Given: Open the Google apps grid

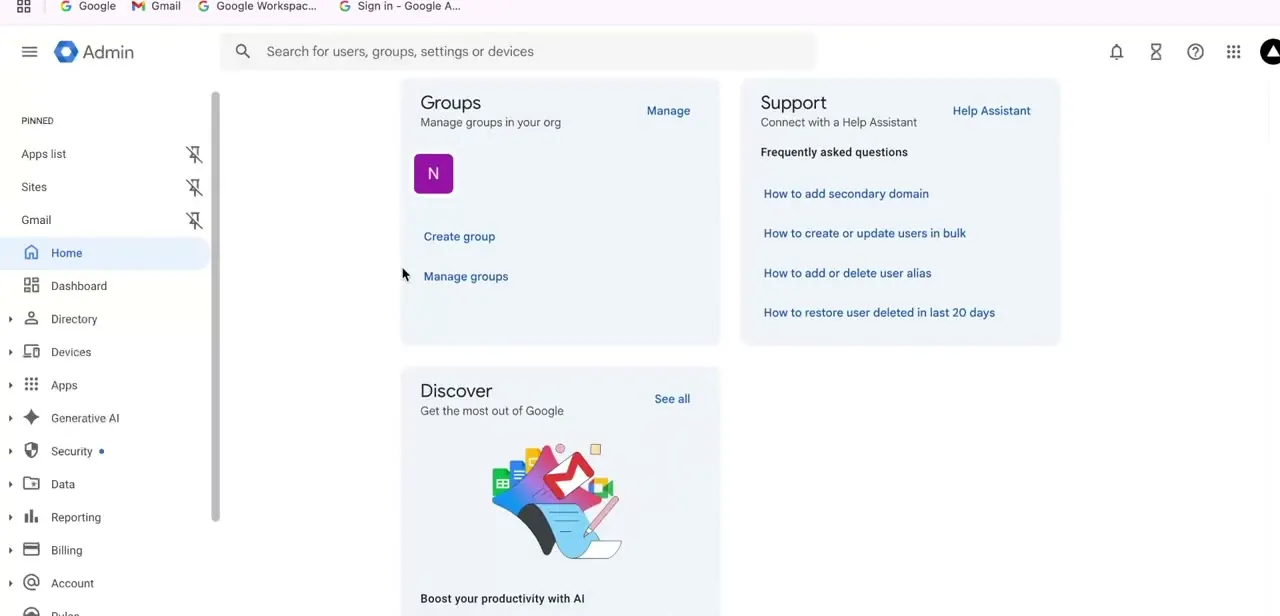Looking at the screenshot, I should coord(1233,52).
